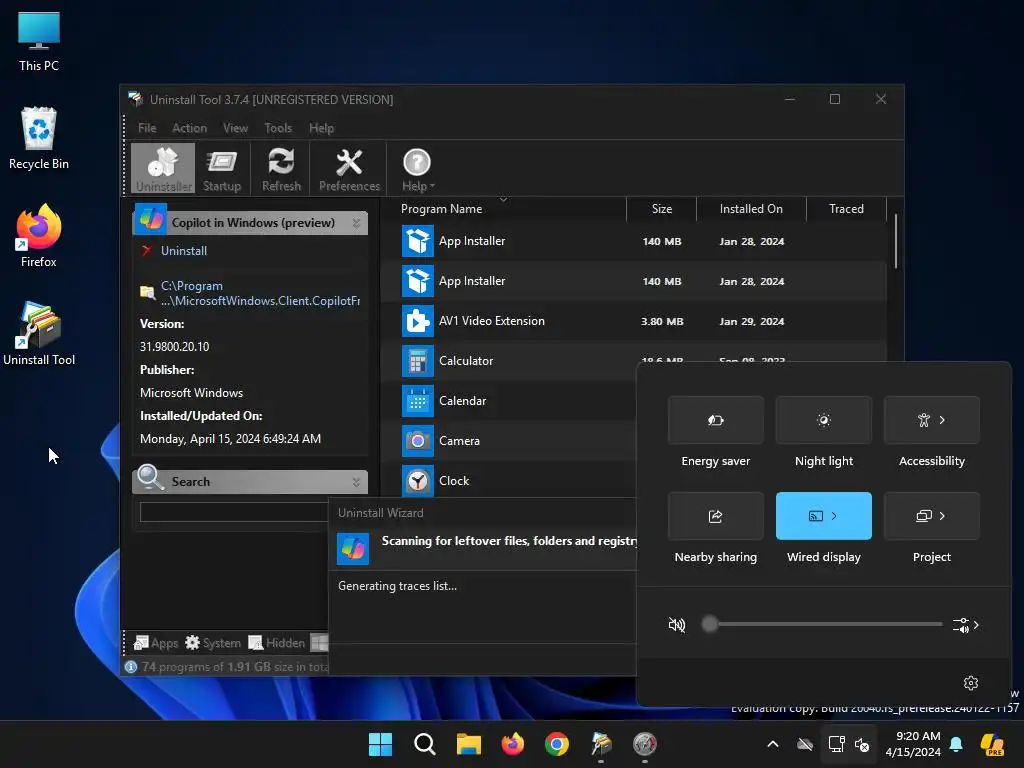Open Copilot preview taskbar icon

(x=992, y=744)
